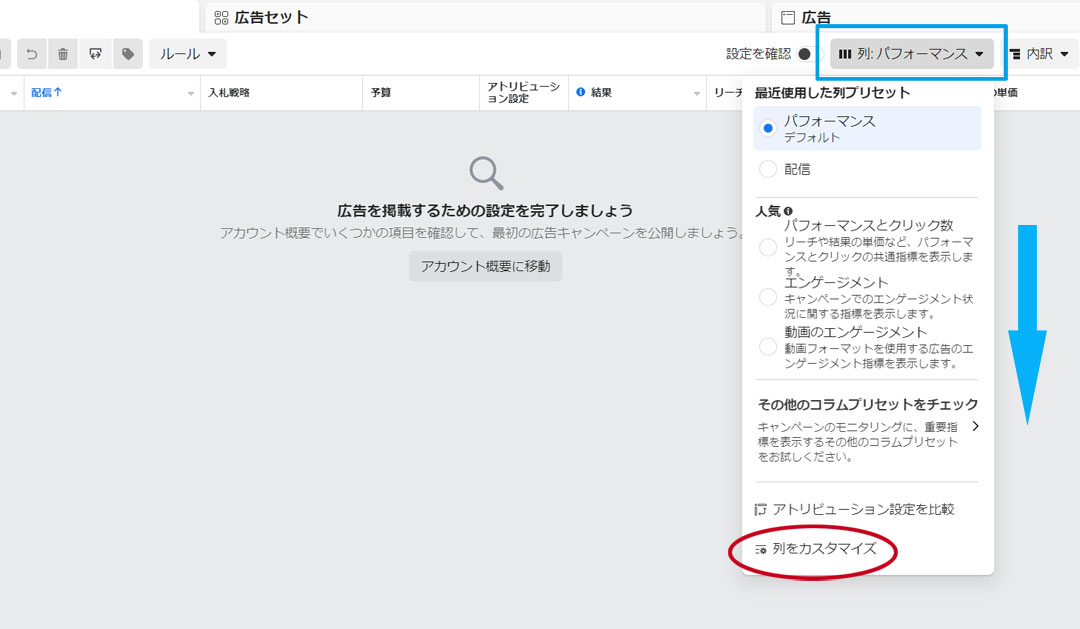Viewport: 1080px width, 629px height.
Task: Select the 配信 preset radio button
Action: [768, 170]
